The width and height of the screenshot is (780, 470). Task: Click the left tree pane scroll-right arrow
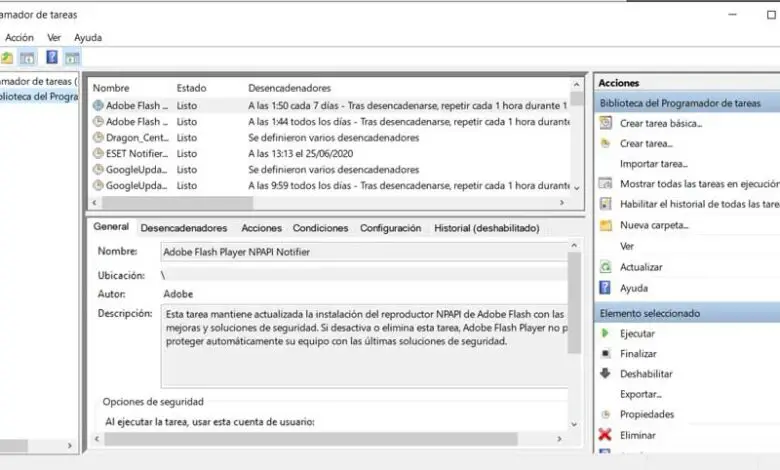[x=70, y=446]
